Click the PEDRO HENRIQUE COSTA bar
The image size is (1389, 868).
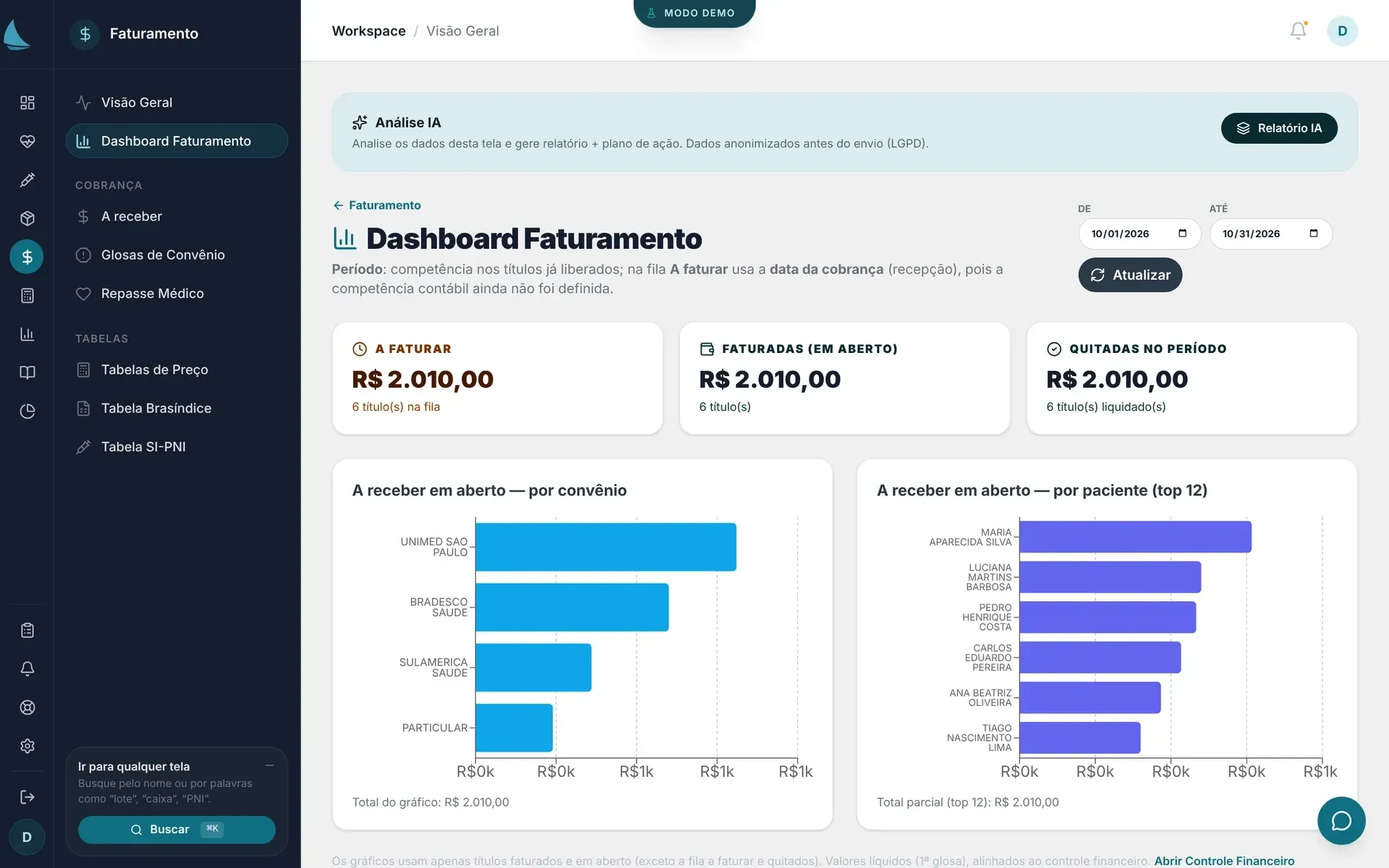coord(1108,617)
